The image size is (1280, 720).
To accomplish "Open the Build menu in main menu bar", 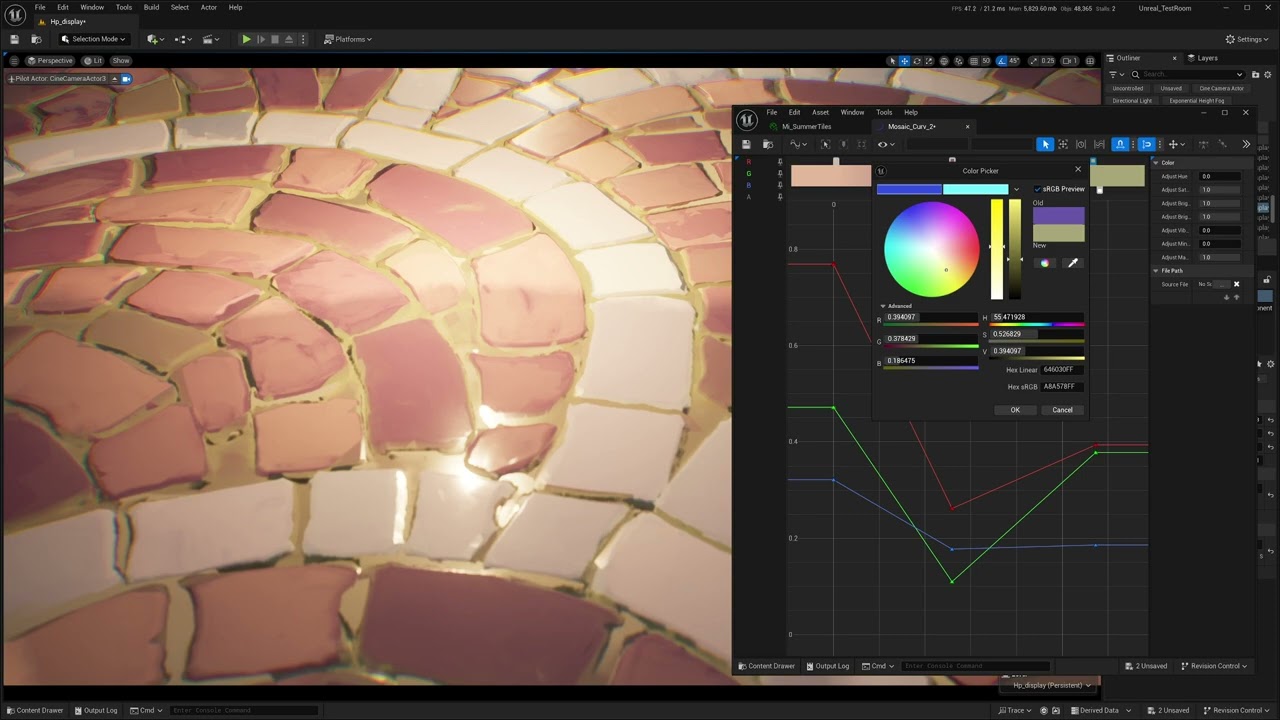I will (151, 7).
